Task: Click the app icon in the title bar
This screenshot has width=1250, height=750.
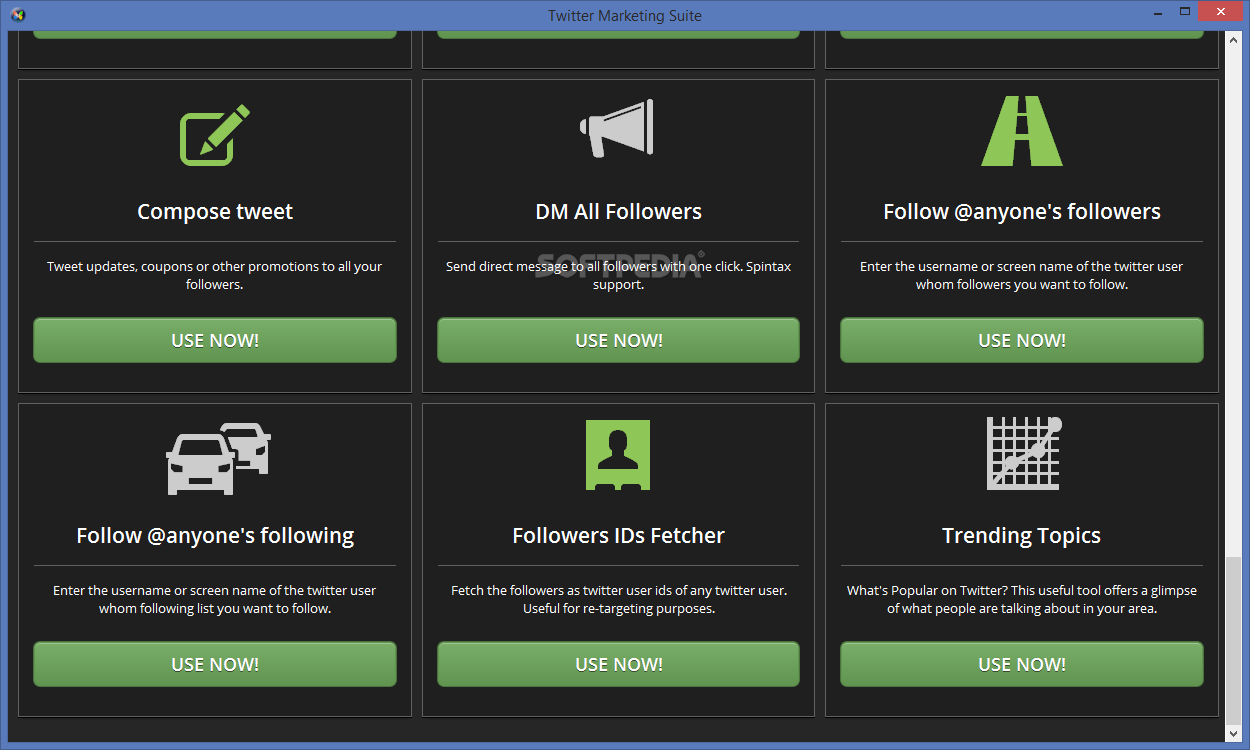Action: pyautogui.click(x=16, y=14)
